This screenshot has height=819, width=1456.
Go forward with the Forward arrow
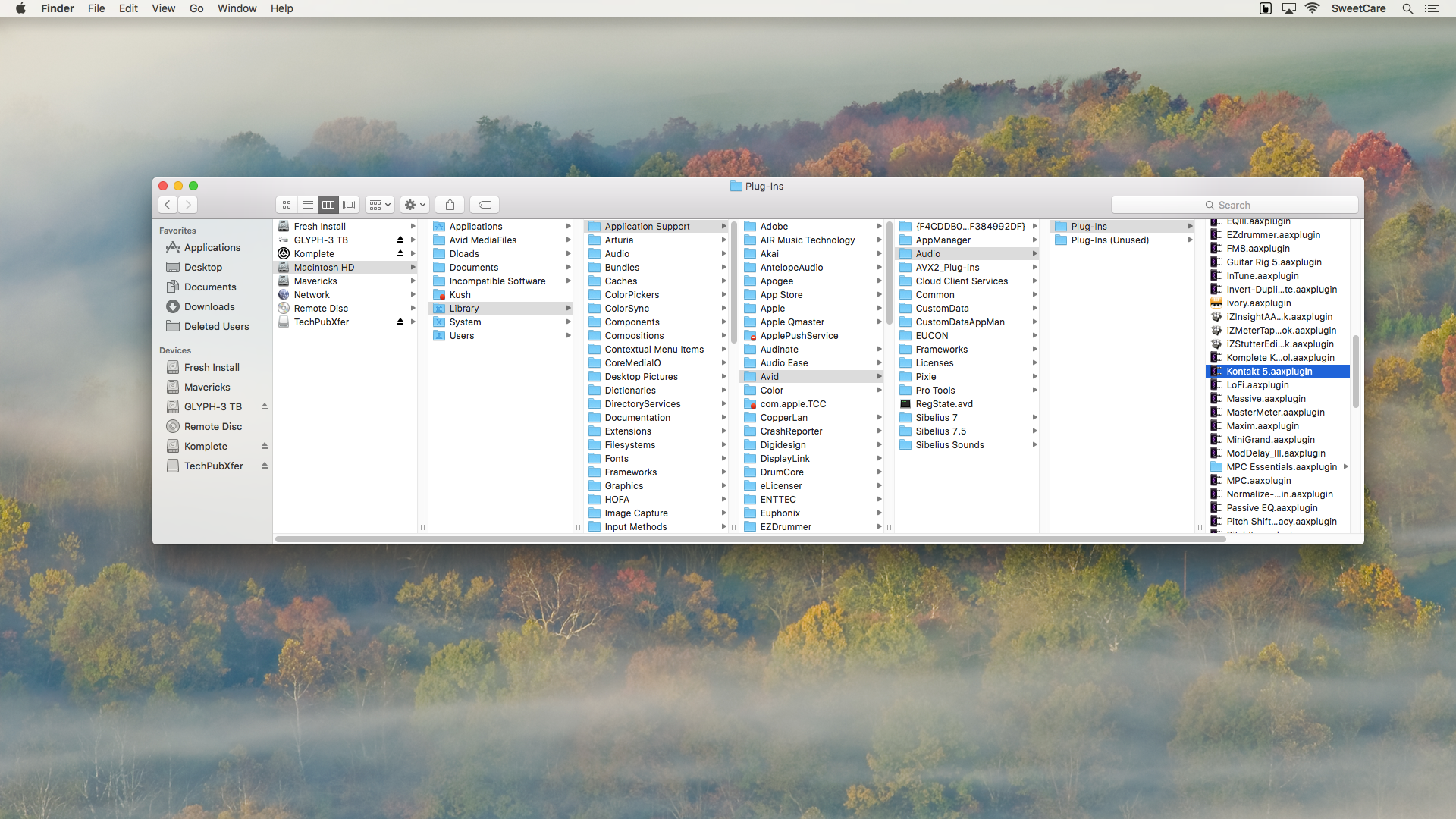(x=188, y=205)
